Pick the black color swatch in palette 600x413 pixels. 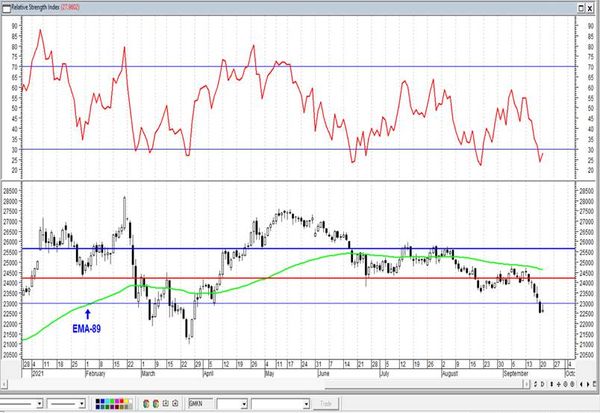click(x=98, y=401)
